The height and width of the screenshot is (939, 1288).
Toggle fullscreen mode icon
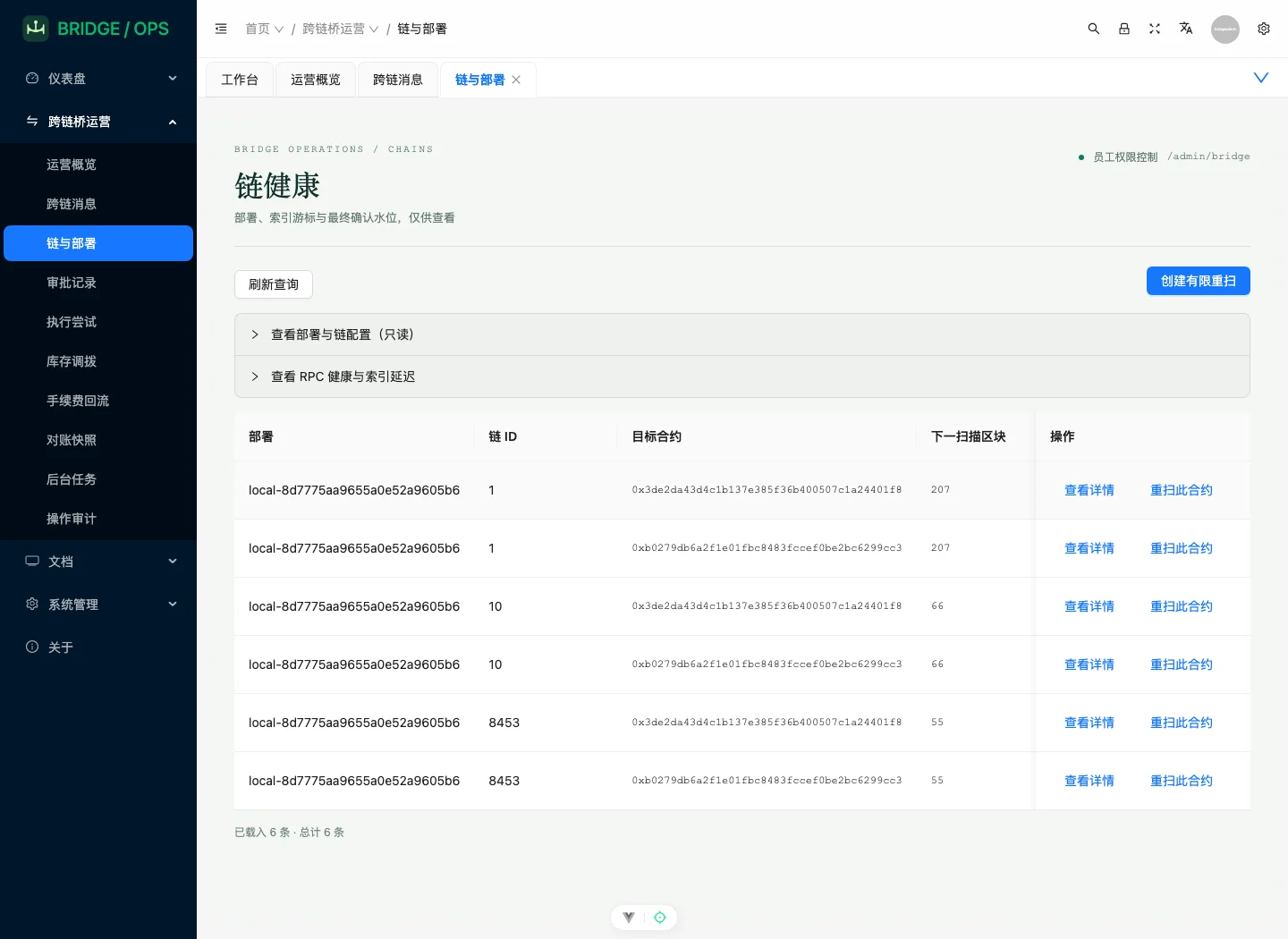point(1155,29)
